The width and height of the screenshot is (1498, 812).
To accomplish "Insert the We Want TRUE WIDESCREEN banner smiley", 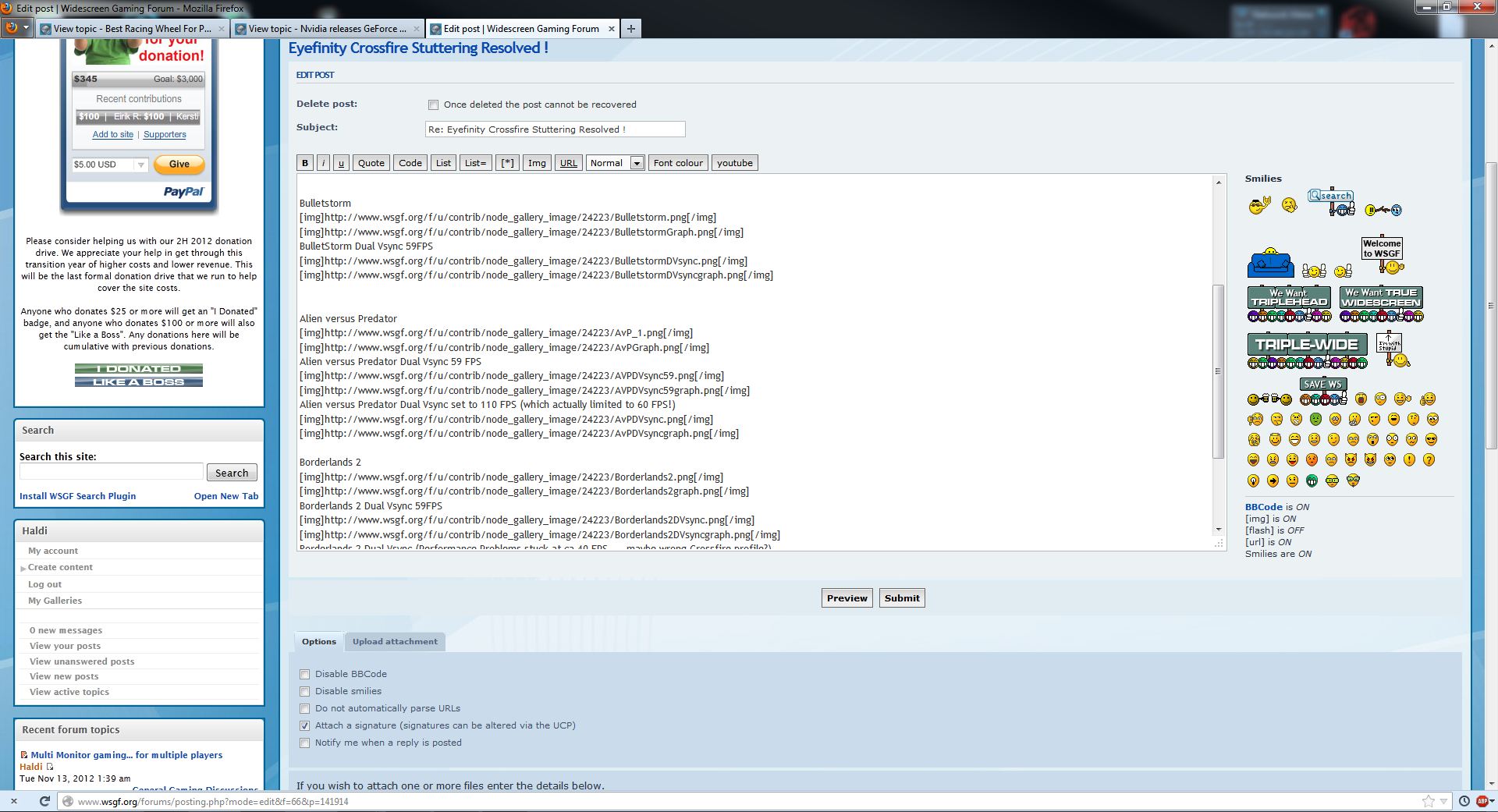I will [1381, 304].
